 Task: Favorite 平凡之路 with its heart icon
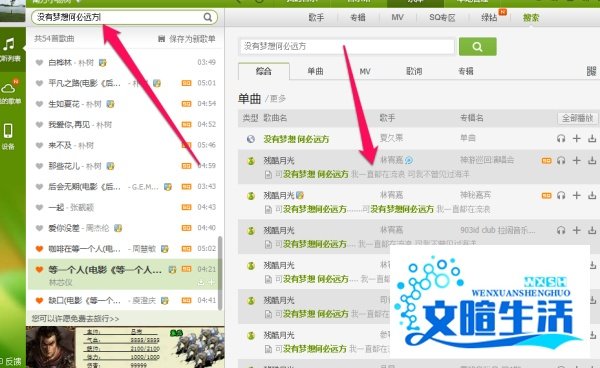tap(39, 83)
